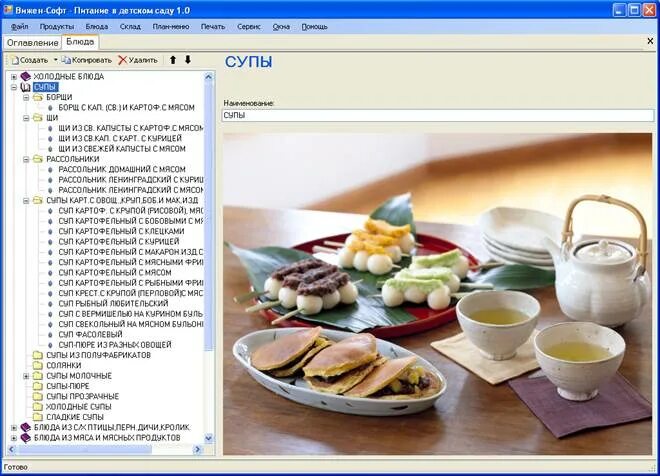Collapse the БОРЩИ folder
The image size is (660, 476).
tap(26, 98)
